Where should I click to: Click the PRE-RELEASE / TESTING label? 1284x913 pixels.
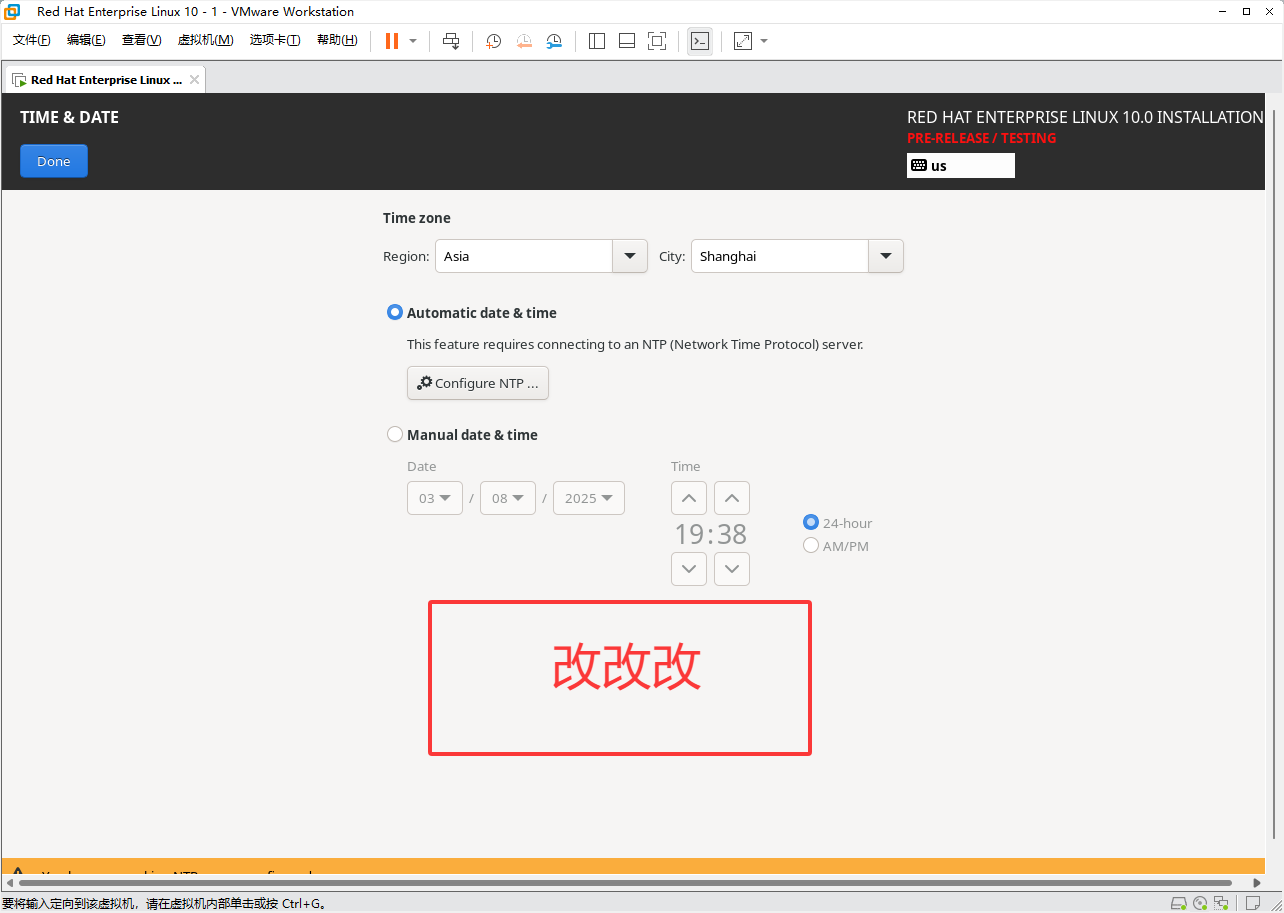tap(981, 138)
